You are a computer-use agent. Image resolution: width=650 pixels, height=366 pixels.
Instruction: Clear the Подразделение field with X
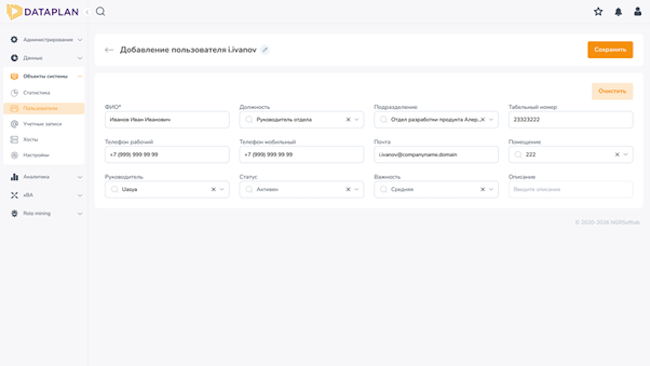483,120
